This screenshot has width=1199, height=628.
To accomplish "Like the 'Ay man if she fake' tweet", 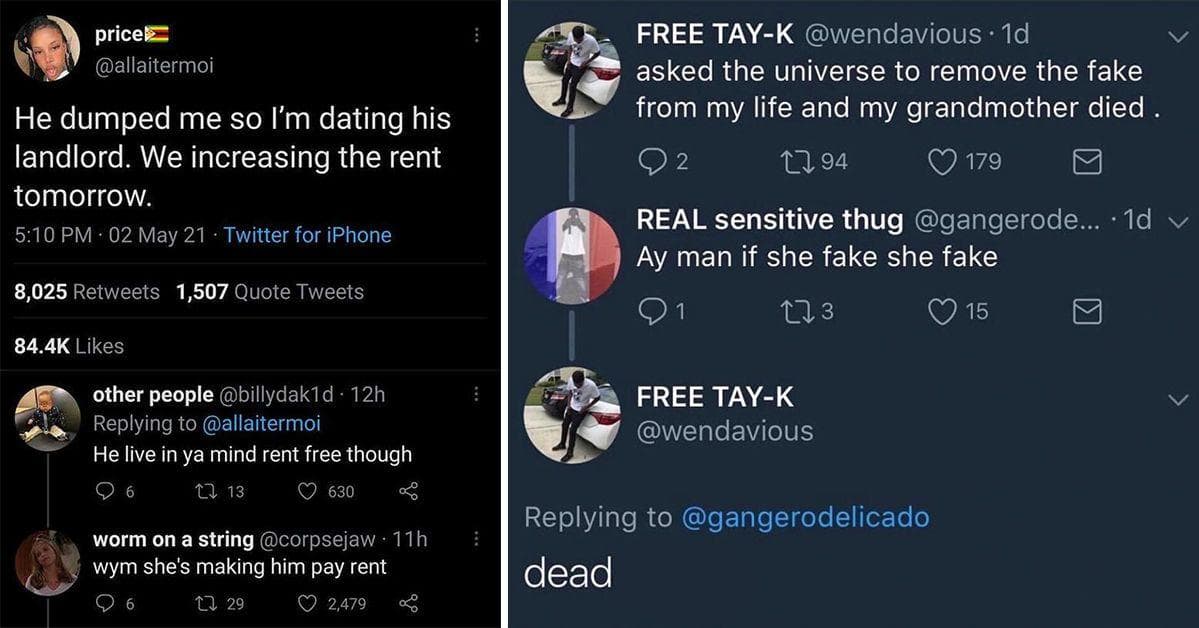I will click(x=943, y=311).
